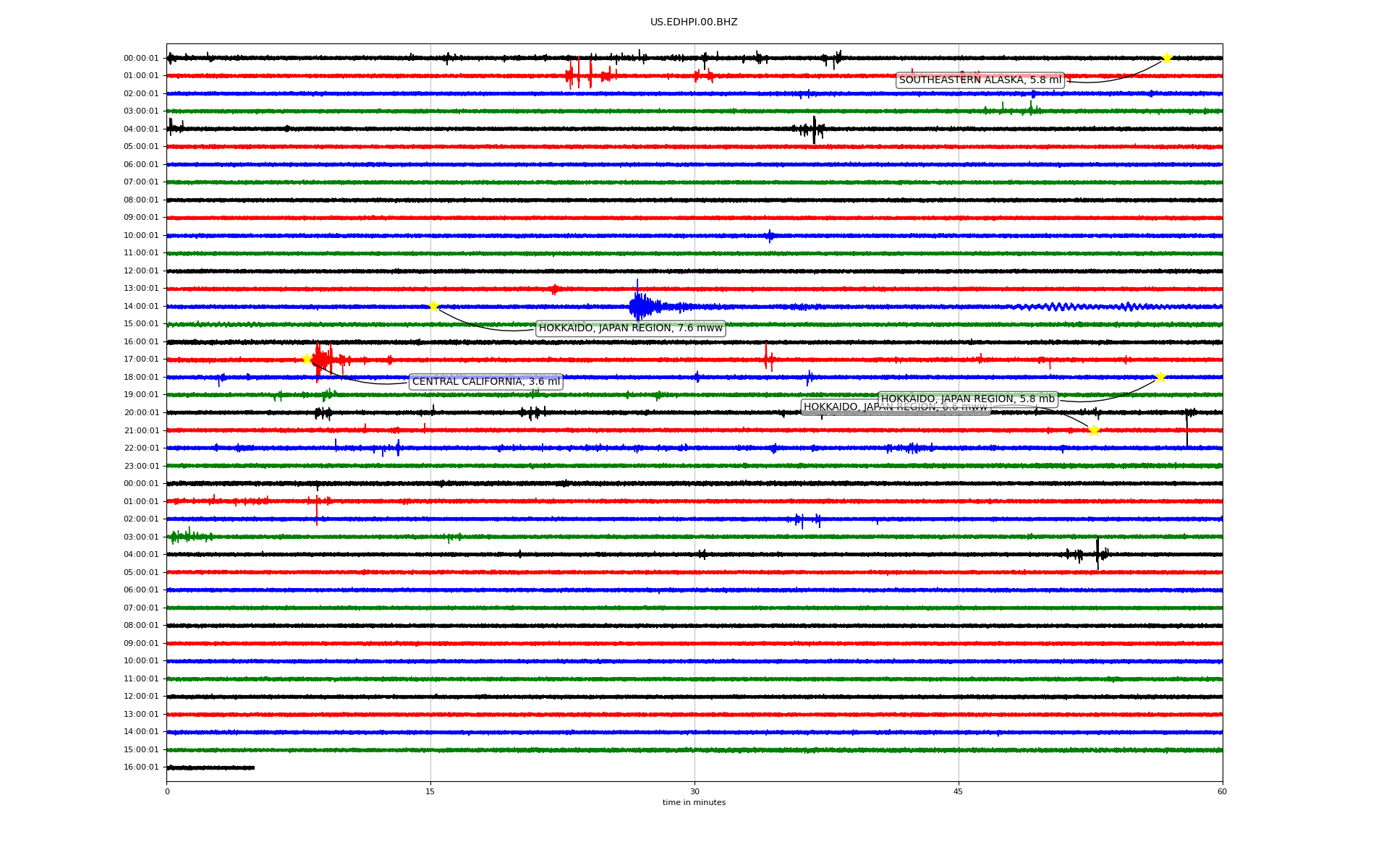Select the CENTRAL CALIFORNIA, 3.6 ml label

coord(485,382)
